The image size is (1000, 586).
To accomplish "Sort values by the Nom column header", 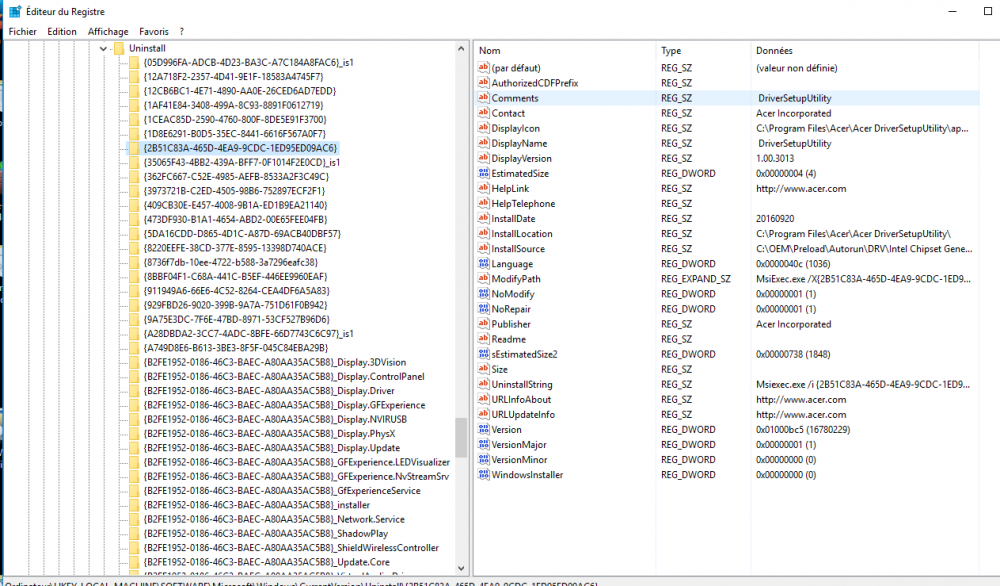I will (565, 50).
